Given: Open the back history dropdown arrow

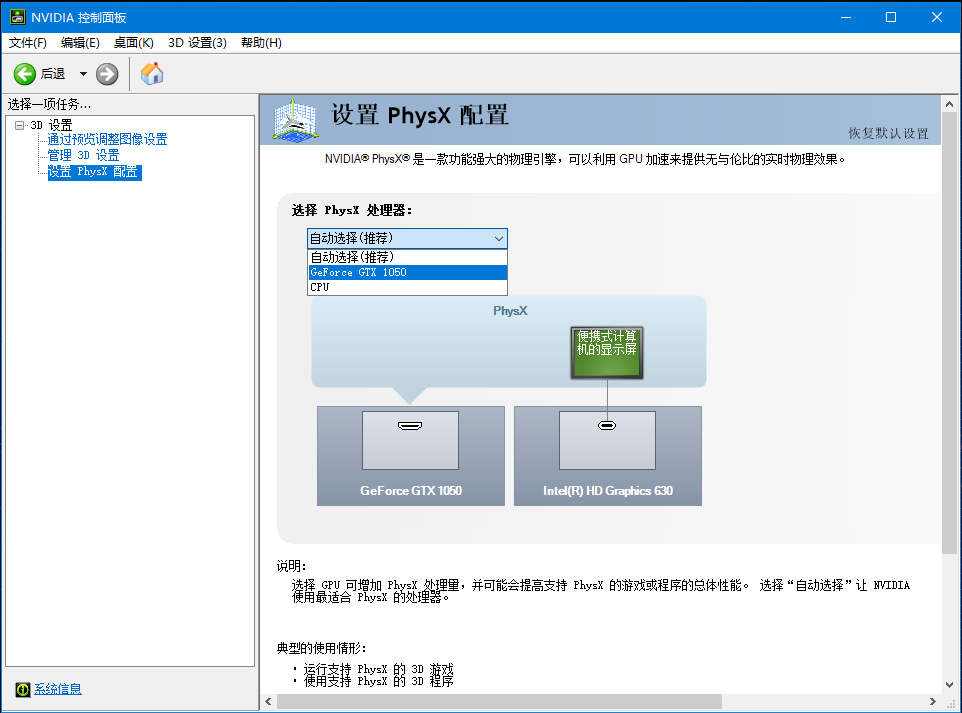Looking at the screenshot, I should click(x=83, y=74).
